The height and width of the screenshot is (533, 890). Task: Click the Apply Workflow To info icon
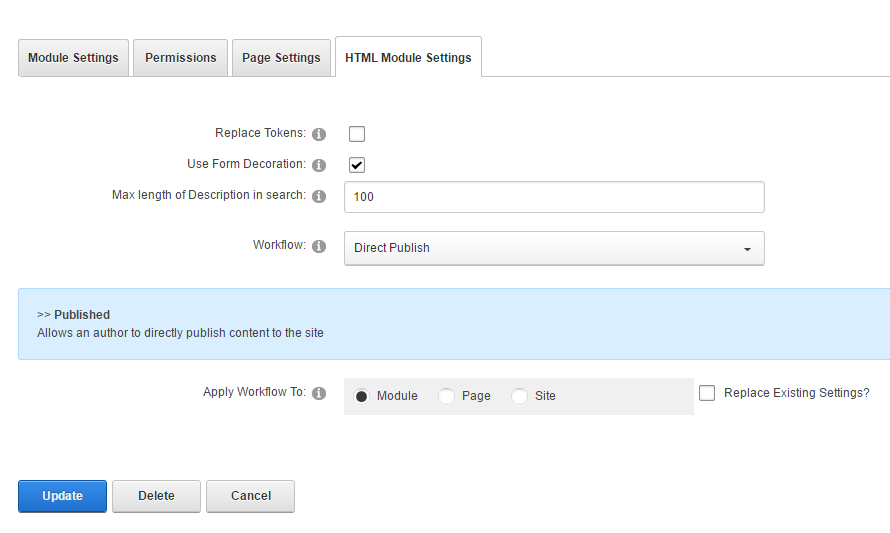point(319,393)
